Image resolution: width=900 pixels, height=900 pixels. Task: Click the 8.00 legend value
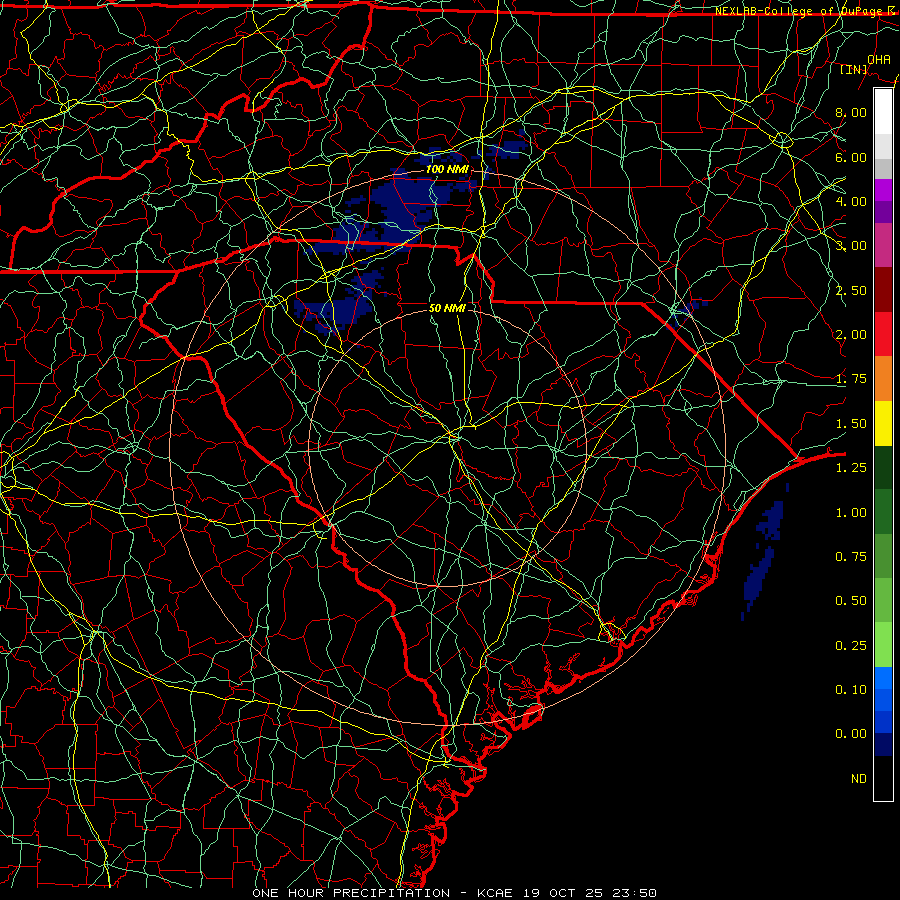(x=851, y=112)
